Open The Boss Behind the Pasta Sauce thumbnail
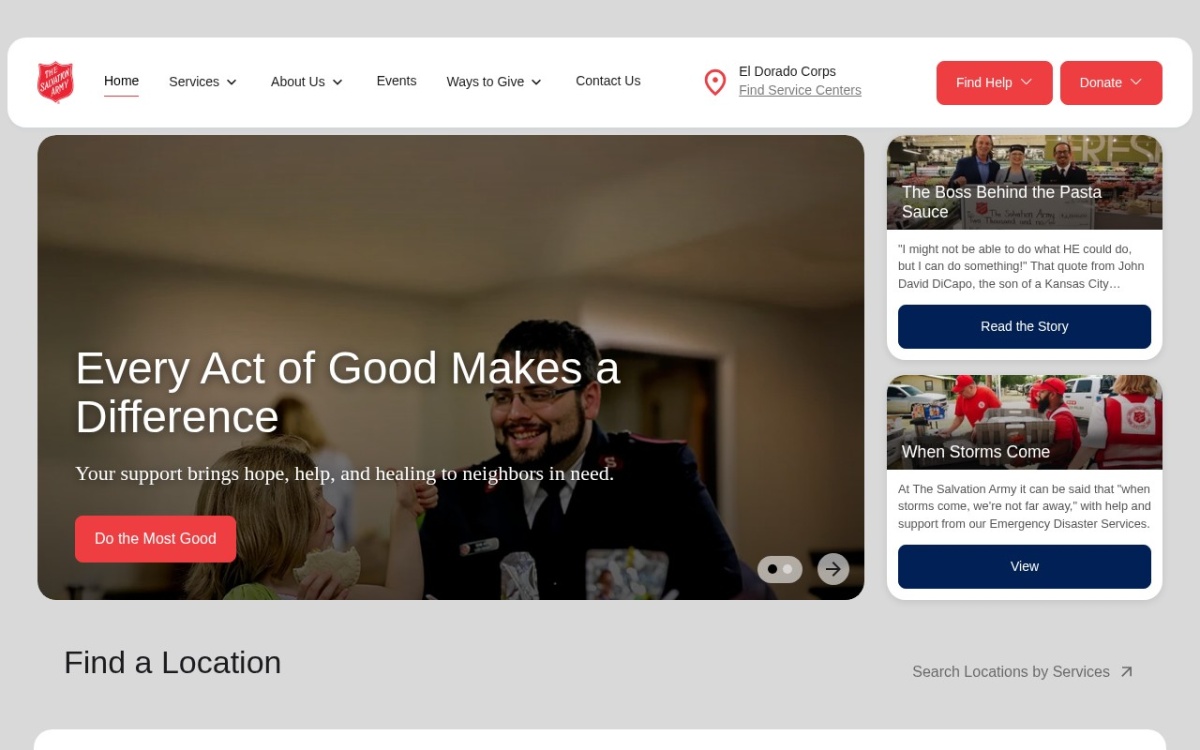The width and height of the screenshot is (1200, 750). click(1024, 182)
